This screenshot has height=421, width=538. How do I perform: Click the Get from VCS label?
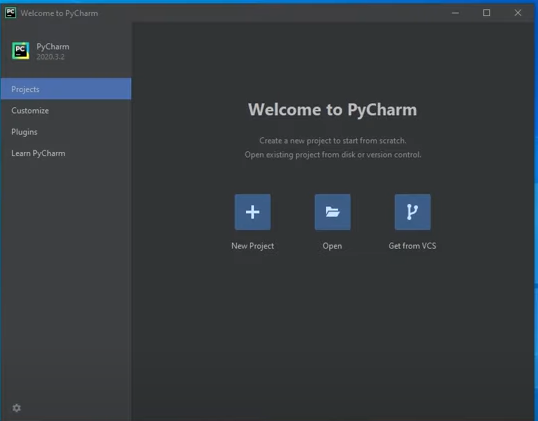pyautogui.click(x=412, y=246)
